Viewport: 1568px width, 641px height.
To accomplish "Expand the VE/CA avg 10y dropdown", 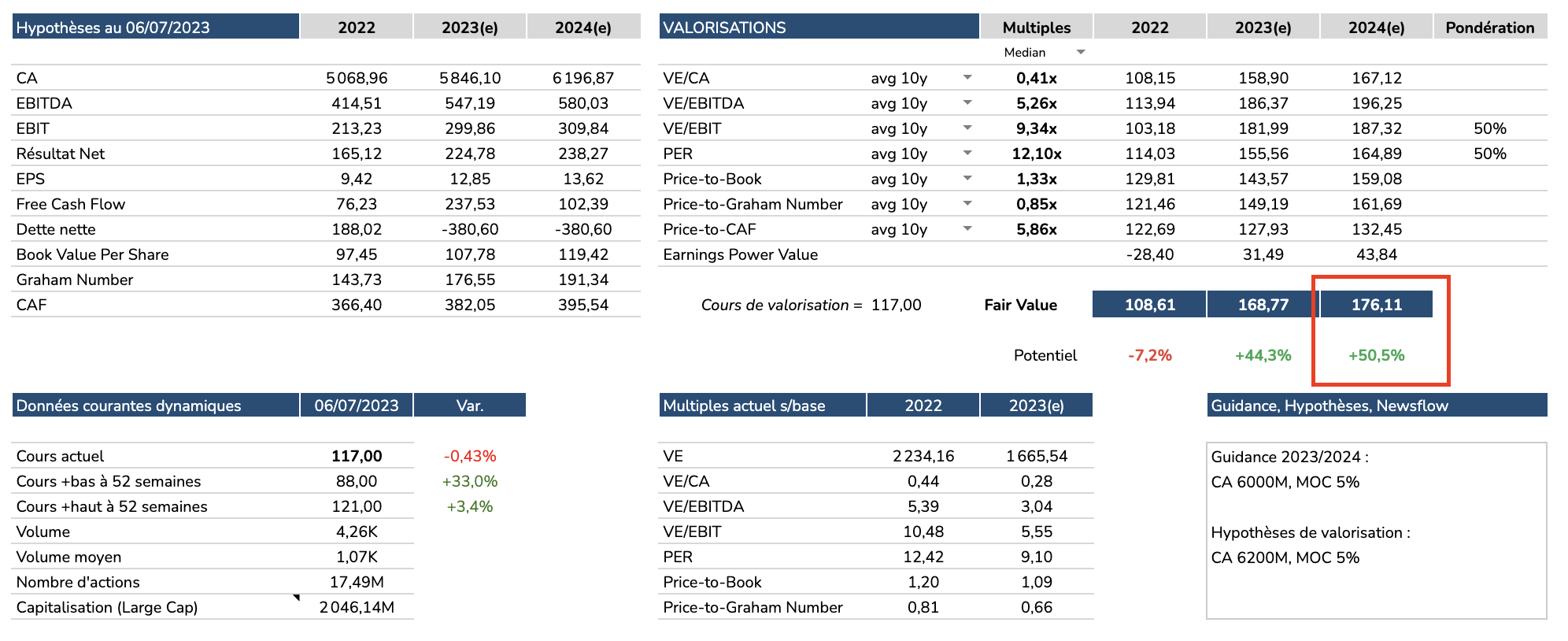I will pos(967,77).
